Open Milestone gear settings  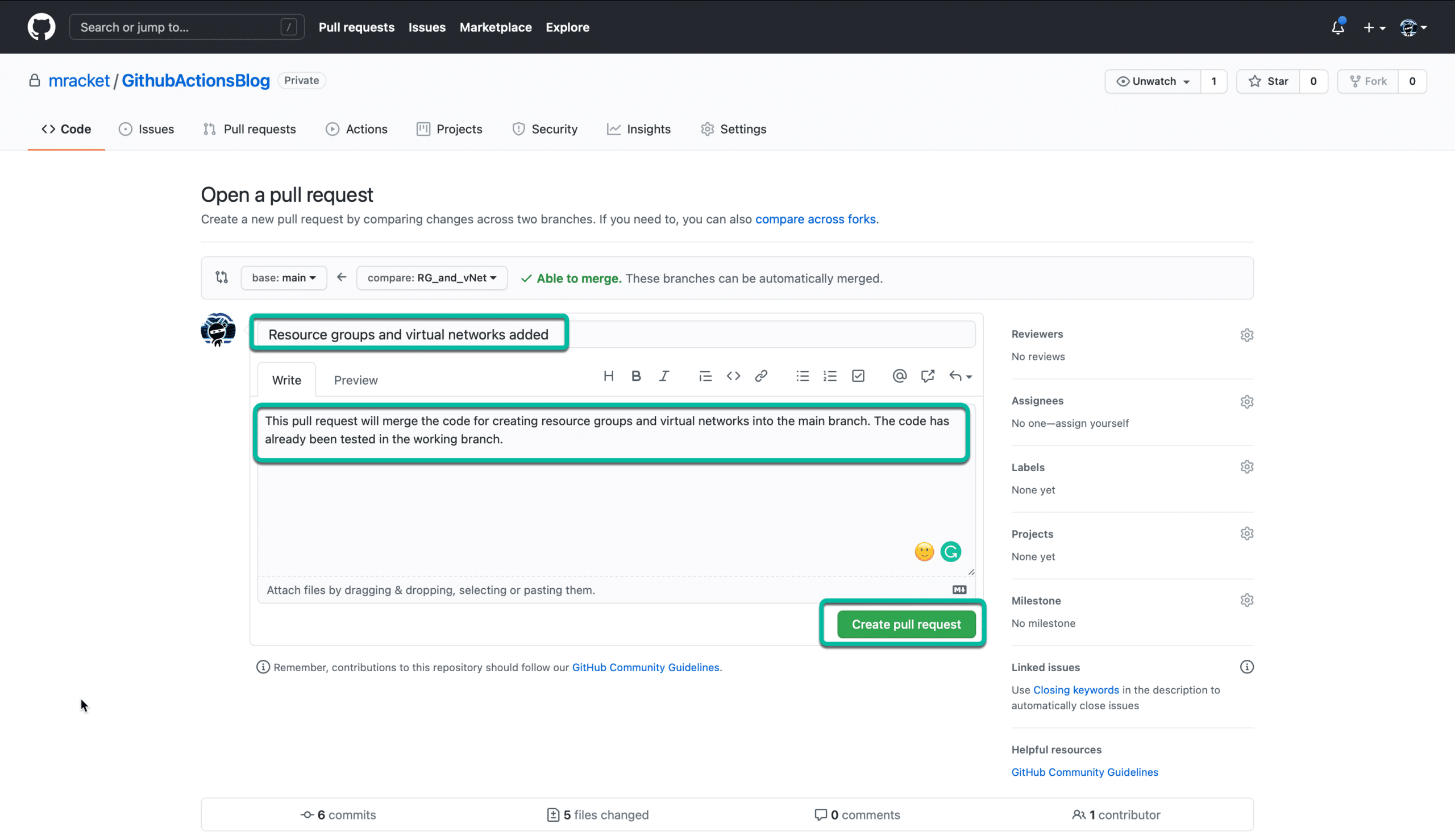click(x=1247, y=600)
